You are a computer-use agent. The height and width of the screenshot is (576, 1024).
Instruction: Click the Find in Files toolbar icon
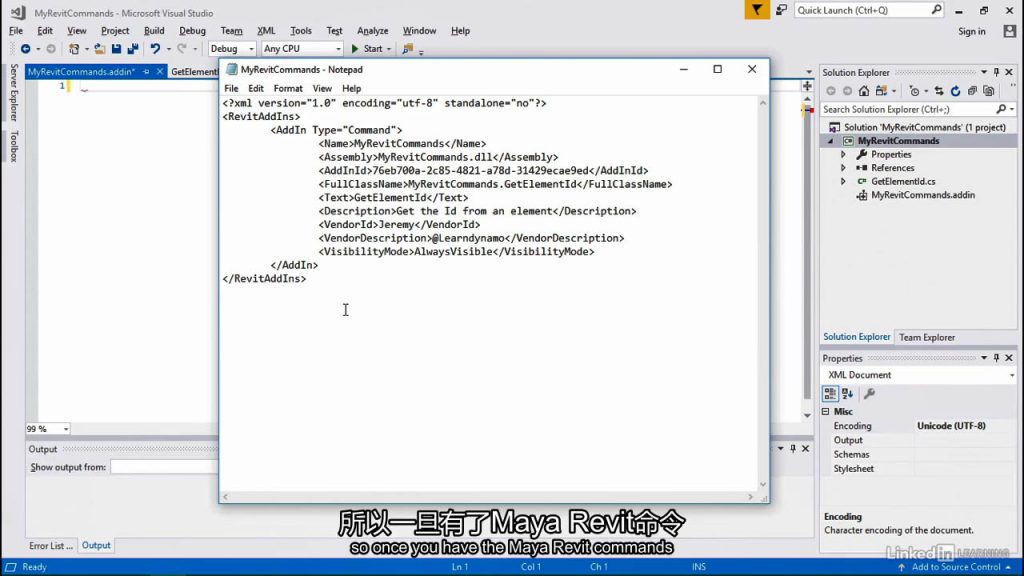408,49
